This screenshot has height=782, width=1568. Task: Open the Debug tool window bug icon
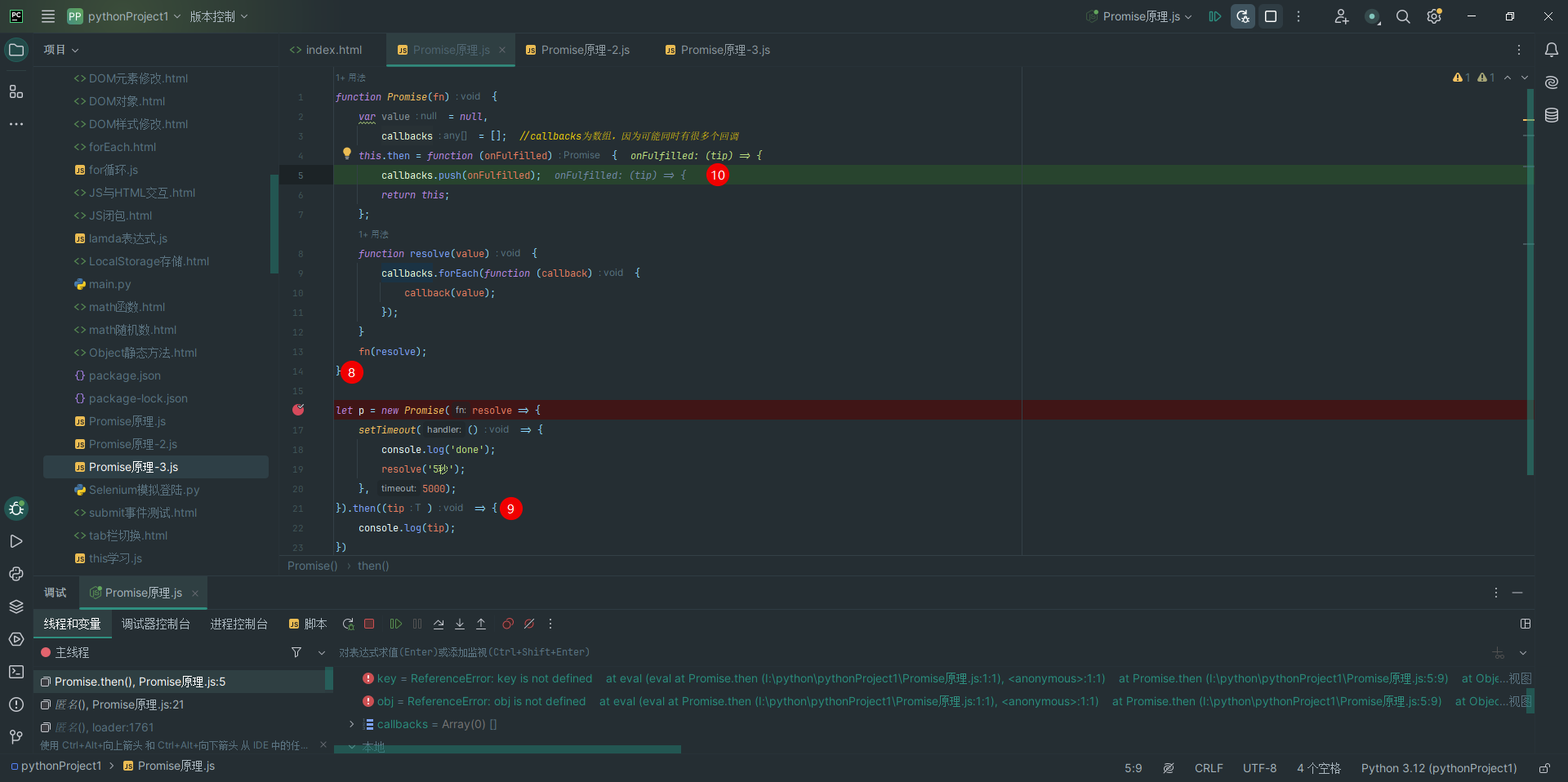click(16, 509)
